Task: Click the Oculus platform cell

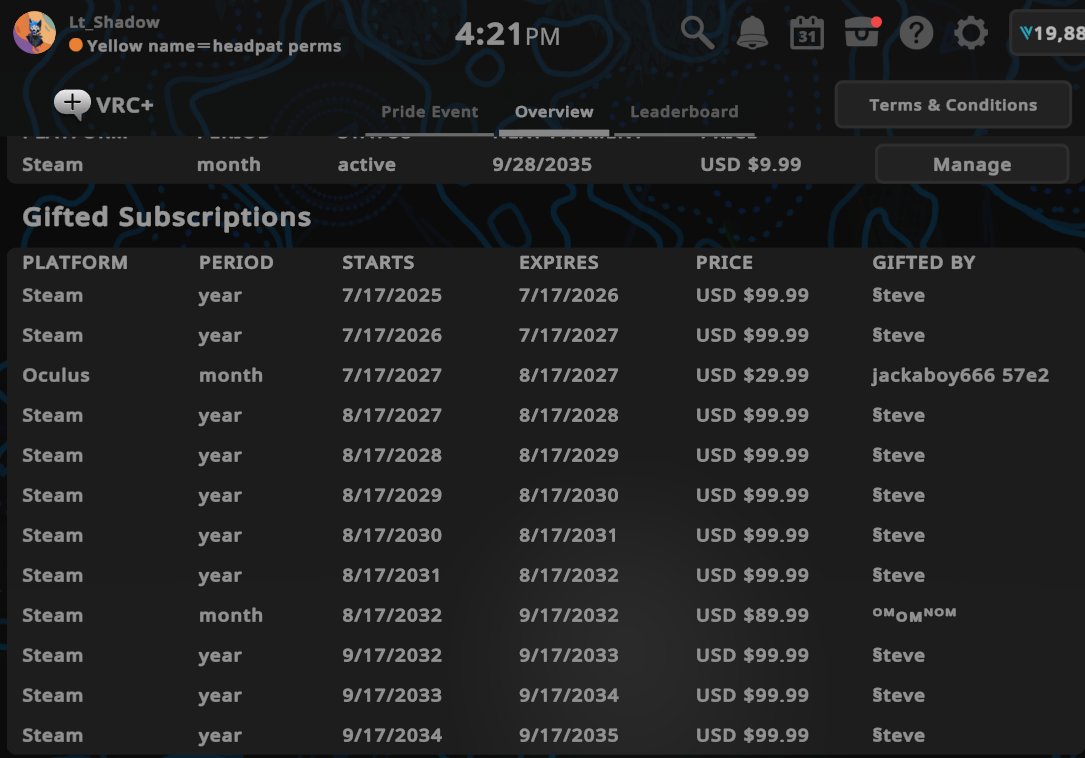Action: [56, 375]
